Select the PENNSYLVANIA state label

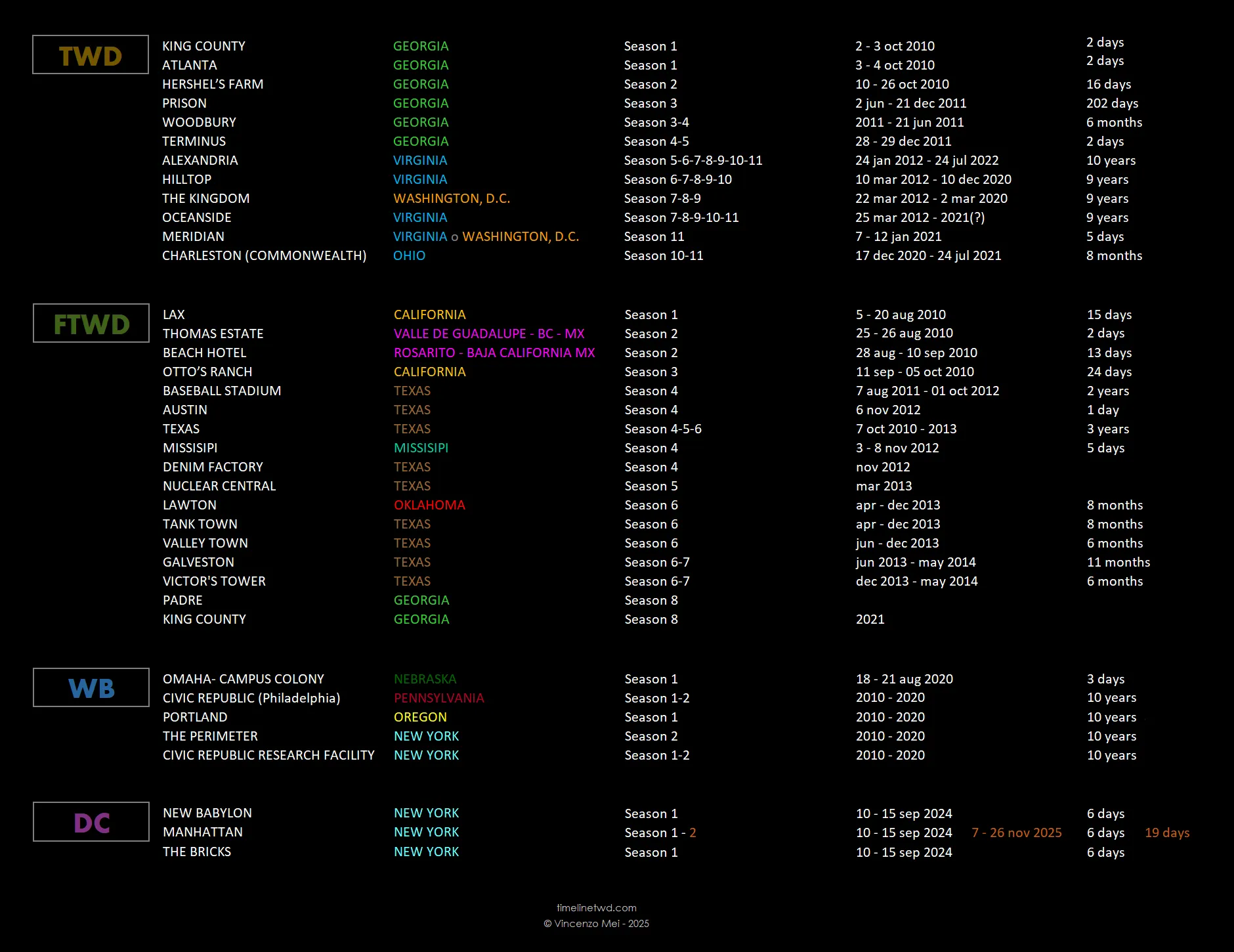(438, 698)
